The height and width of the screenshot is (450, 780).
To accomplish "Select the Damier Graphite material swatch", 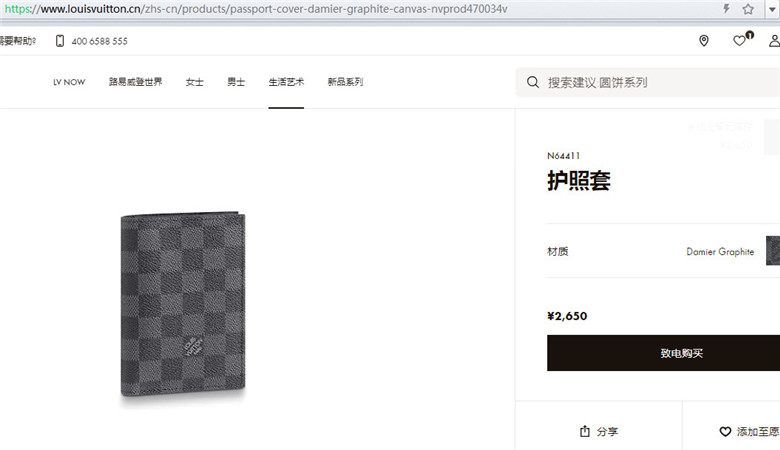I will pyautogui.click(x=773, y=251).
